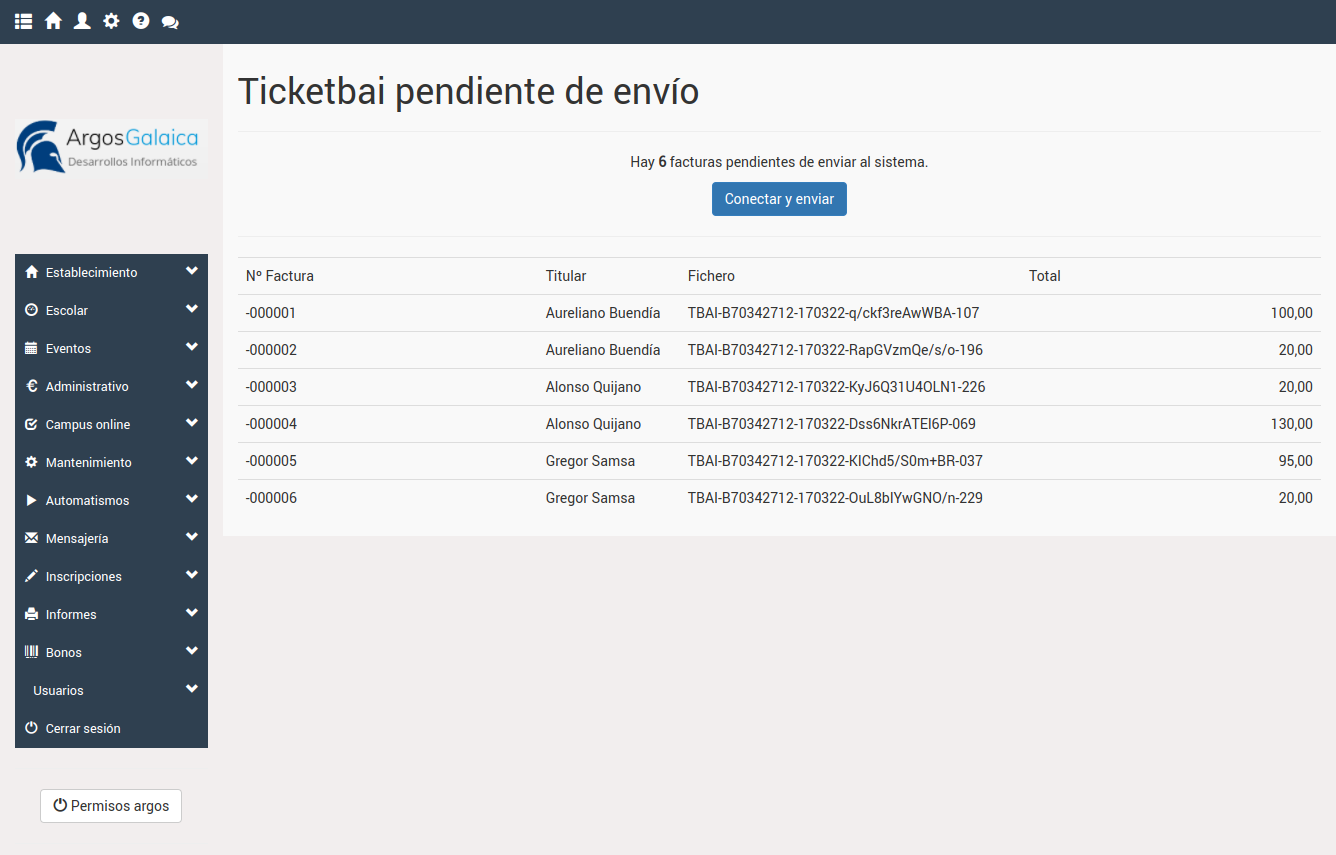This screenshot has height=855, width=1336.
Task: Click file name ending in Dss6NkrATEI6P-069
Action: [832, 424]
